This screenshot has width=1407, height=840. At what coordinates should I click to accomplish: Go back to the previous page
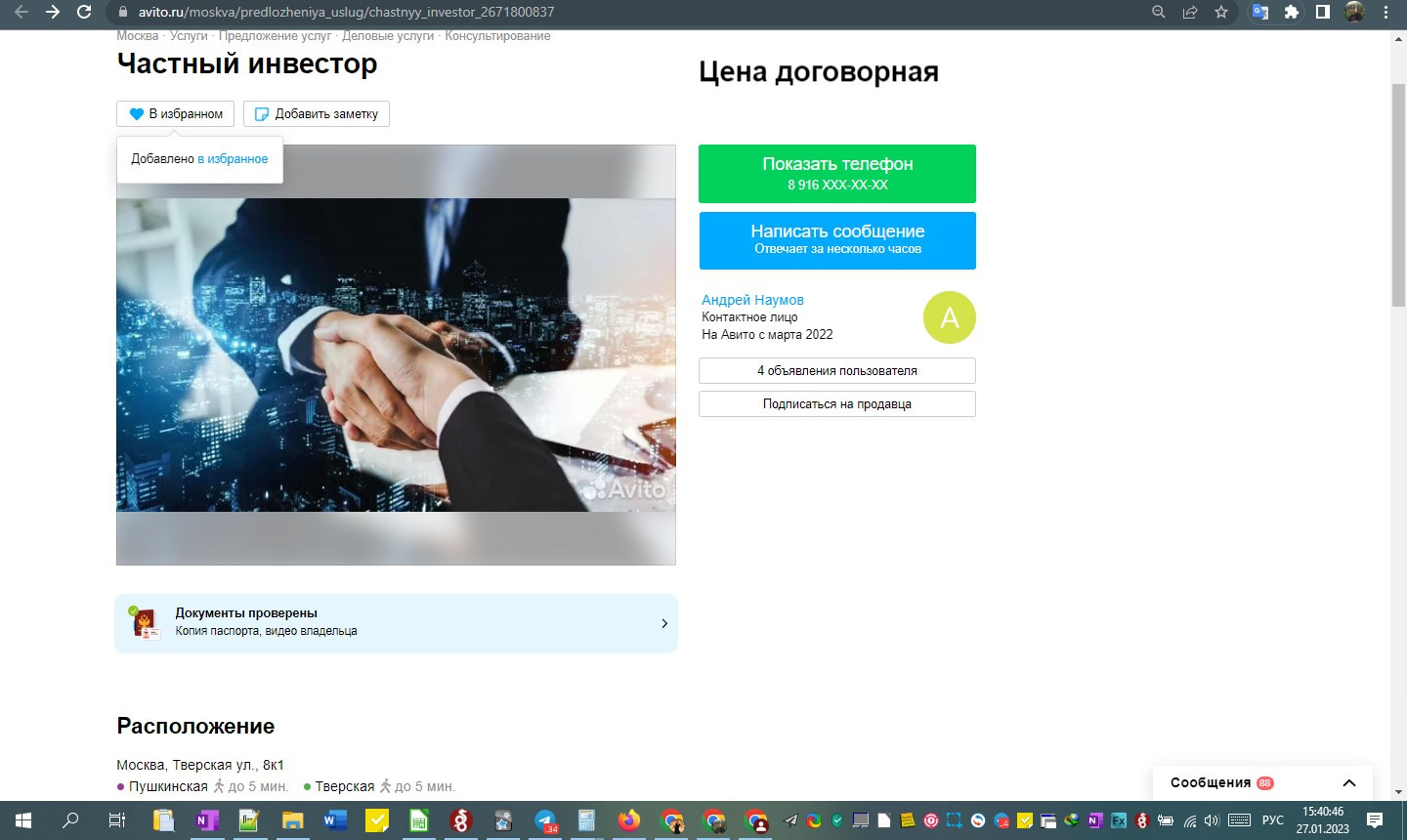point(21,12)
